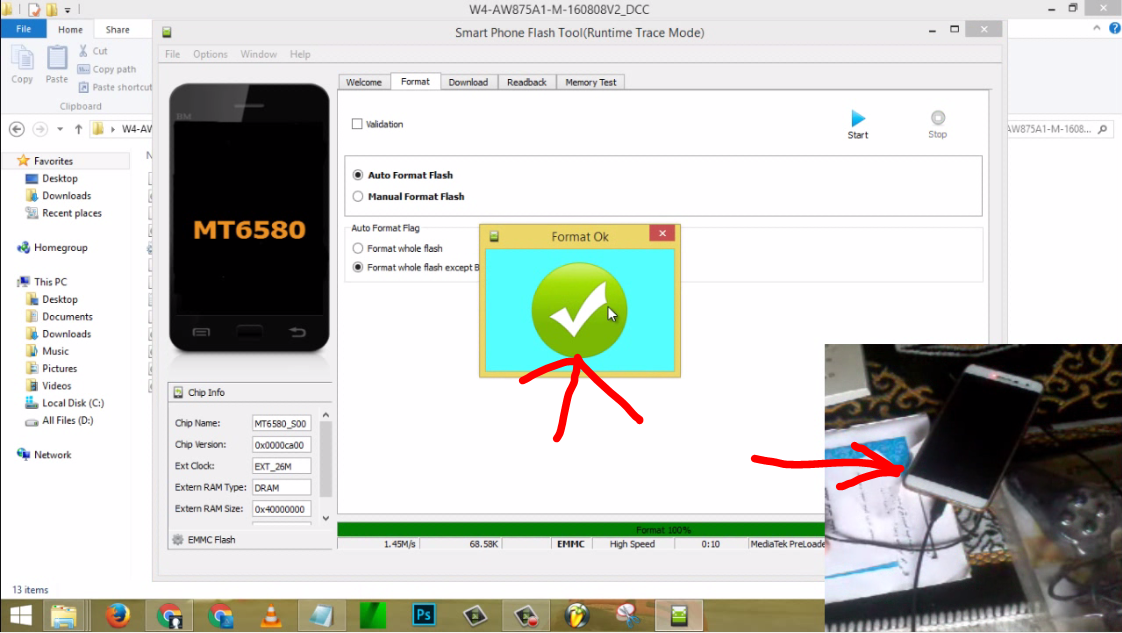The image size is (1122, 633).
Task: Open VLC media player from taskbar
Action: (270, 616)
